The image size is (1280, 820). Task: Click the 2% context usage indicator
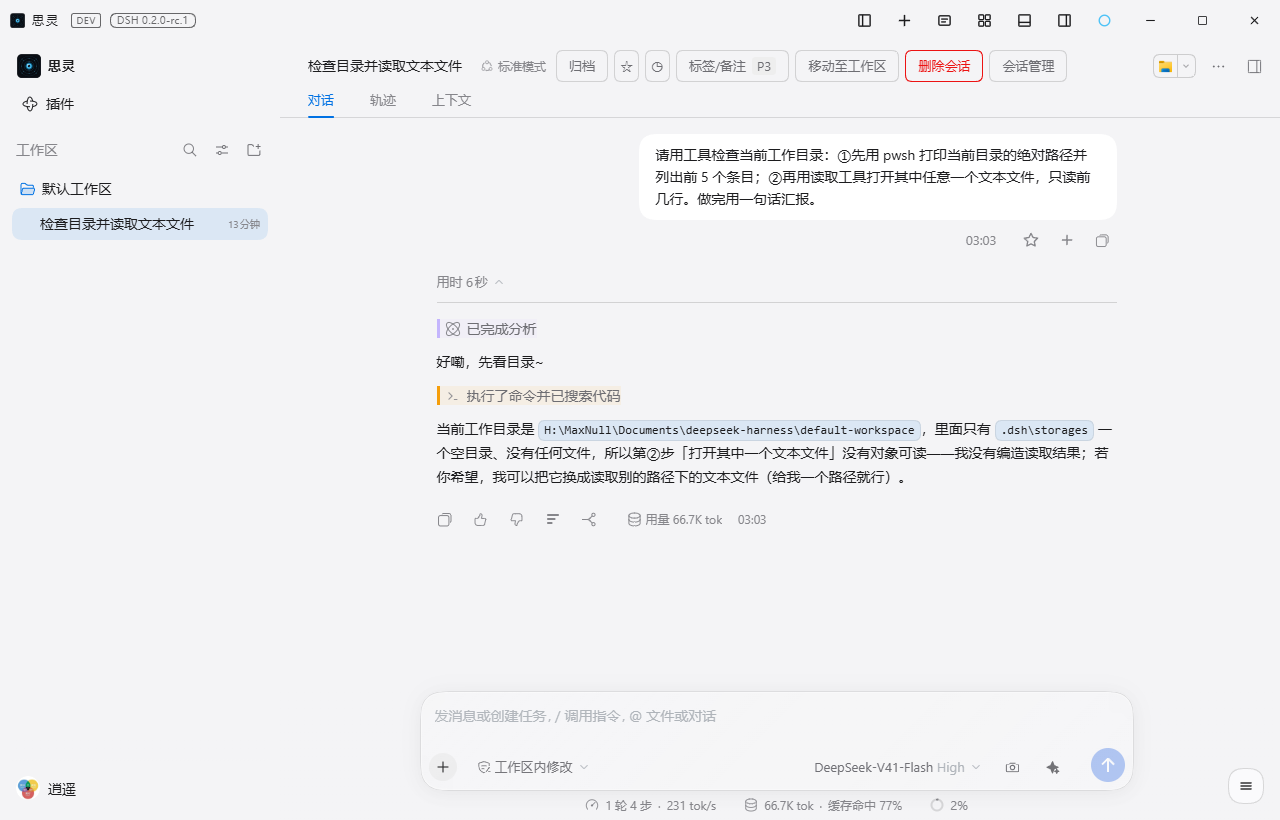tap(949, 805)
